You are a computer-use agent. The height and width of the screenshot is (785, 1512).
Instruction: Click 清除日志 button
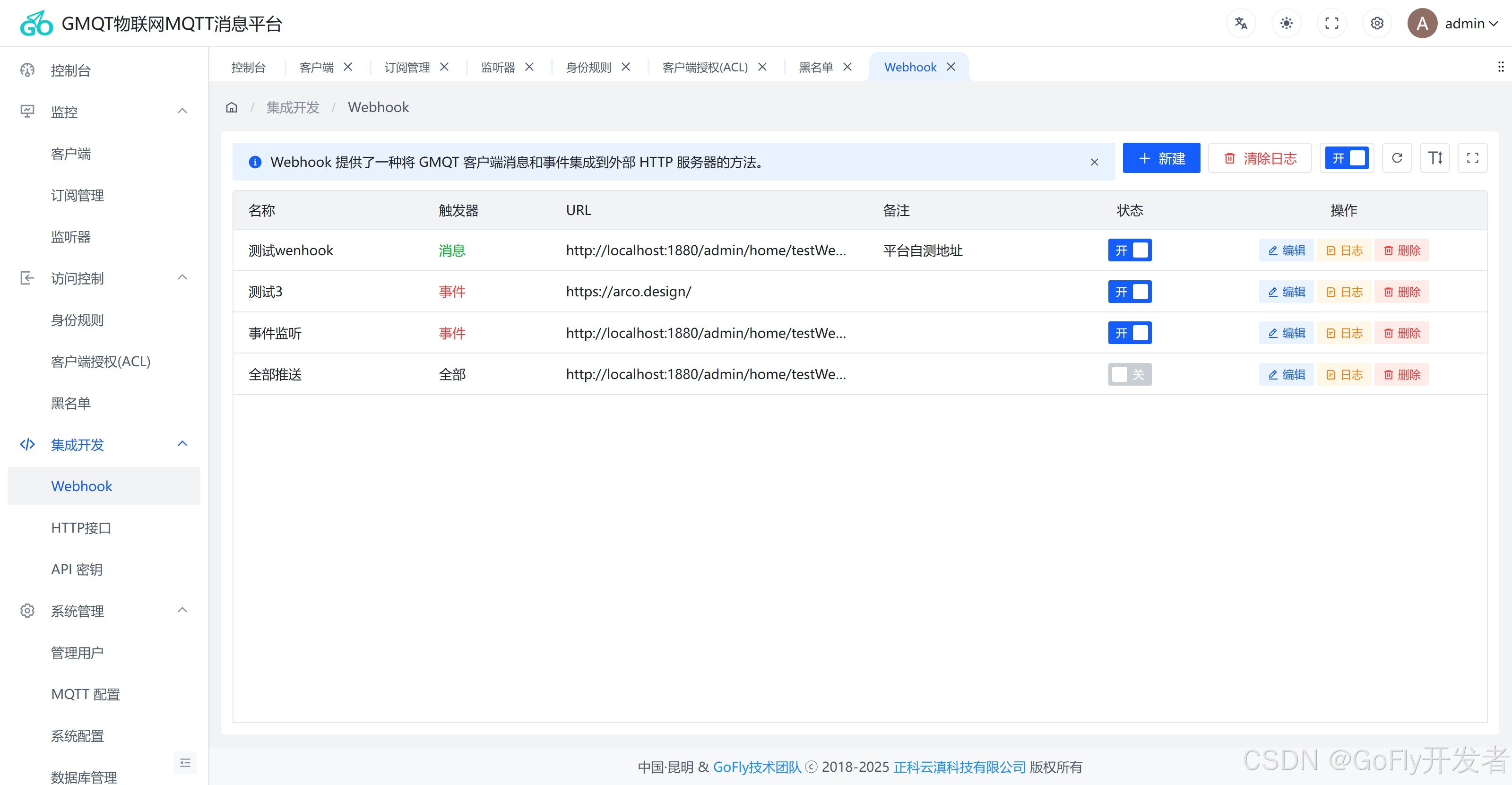coord(1260,158)
